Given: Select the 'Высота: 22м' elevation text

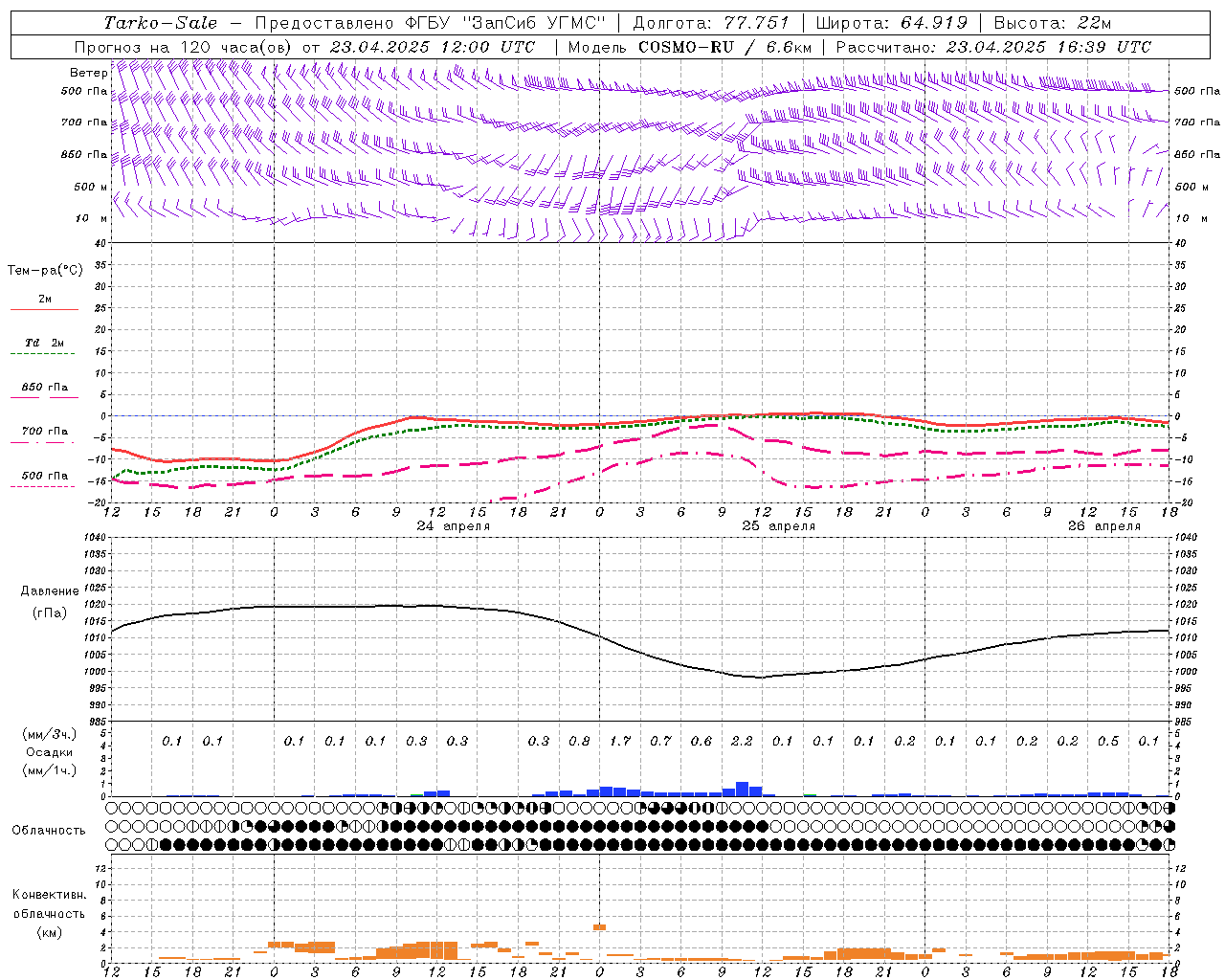Looking at the screenshot, I should 1053,23.
